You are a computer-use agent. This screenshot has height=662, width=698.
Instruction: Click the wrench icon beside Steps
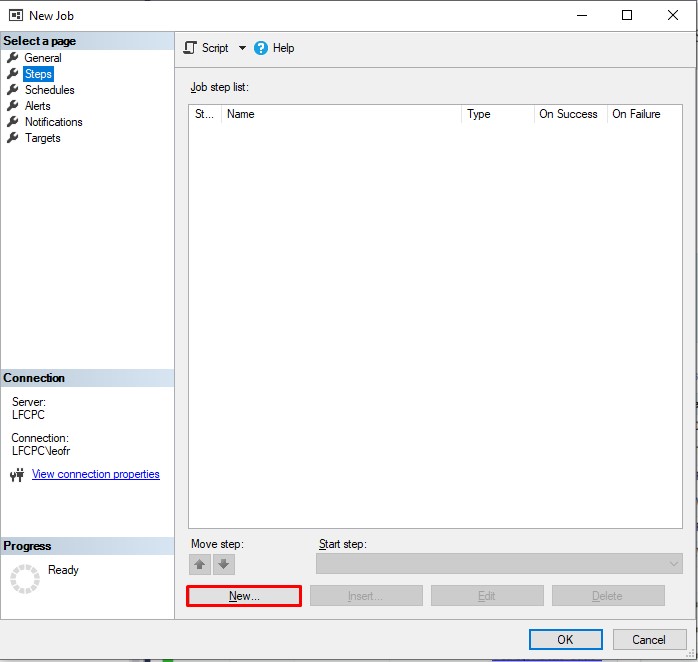tap(13, 73)
